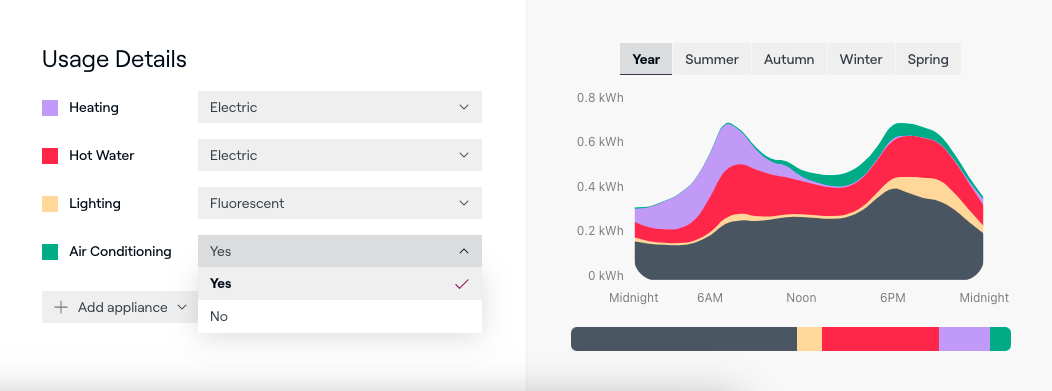Click the 0.4 kWh axis label
This screenshot has height=391, width=1052.
tap(600, 186)
